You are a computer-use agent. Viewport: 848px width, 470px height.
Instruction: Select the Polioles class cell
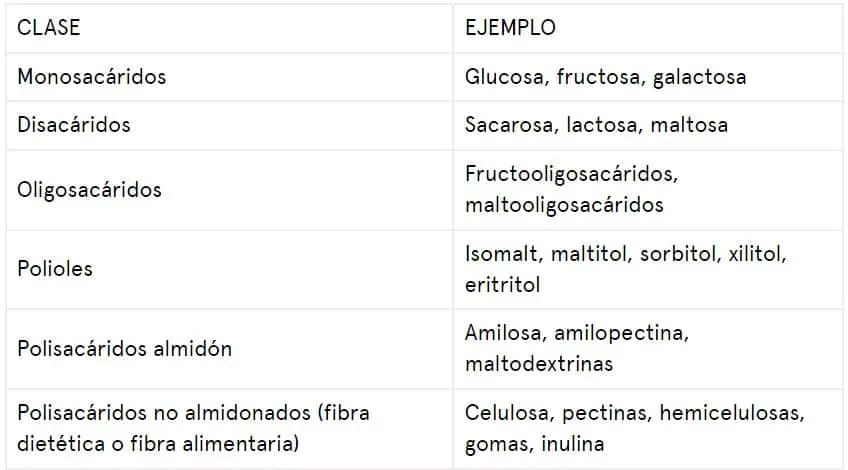[229, 269]
